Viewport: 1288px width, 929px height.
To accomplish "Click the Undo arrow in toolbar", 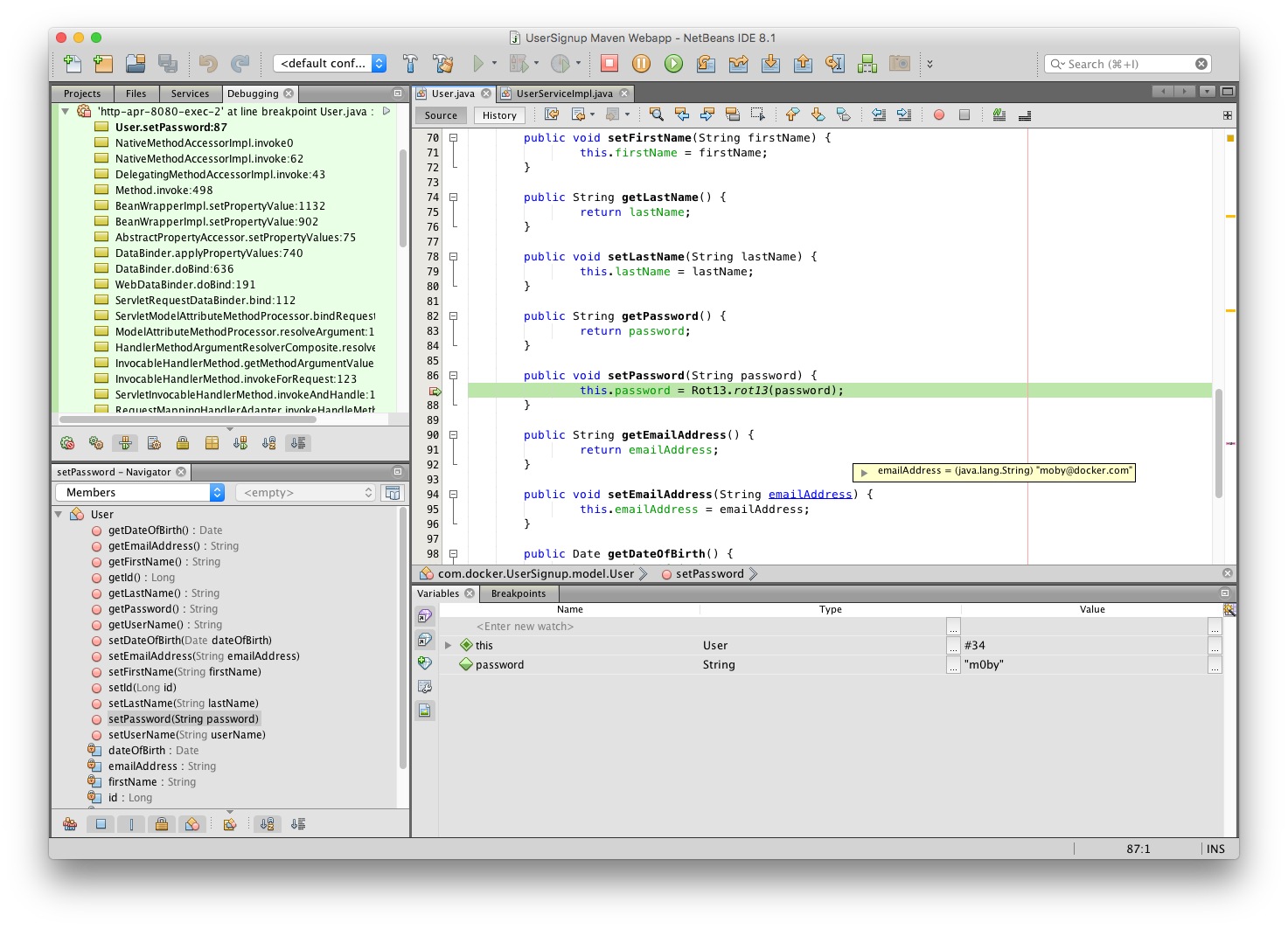I will pyautogui.click(x=208, y=63).
